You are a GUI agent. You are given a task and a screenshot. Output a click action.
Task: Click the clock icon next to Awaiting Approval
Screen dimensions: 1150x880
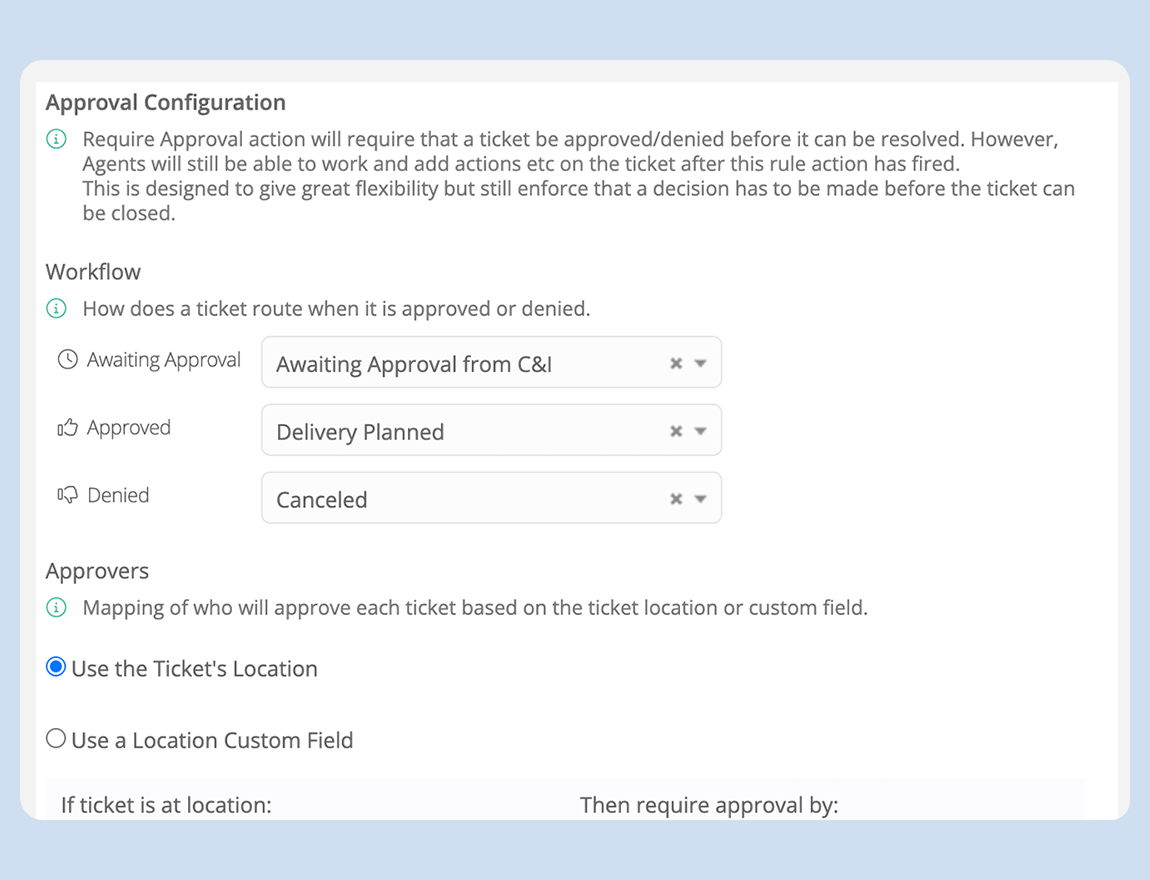[67, 359]
